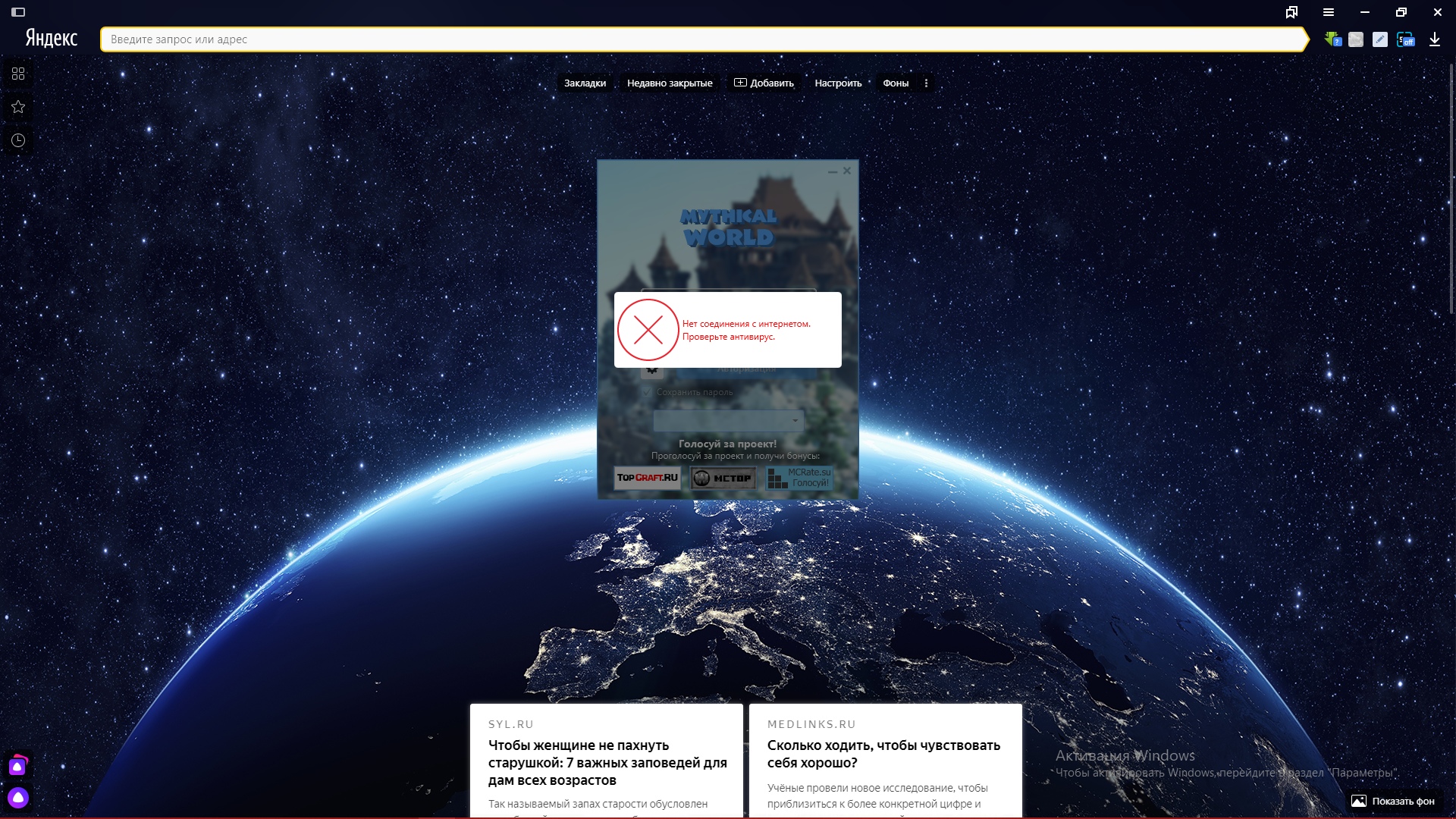Viewport: 1456px width, 819px height.
Task: Click the round purple Alice voice icon
Action: coord(18,798)
